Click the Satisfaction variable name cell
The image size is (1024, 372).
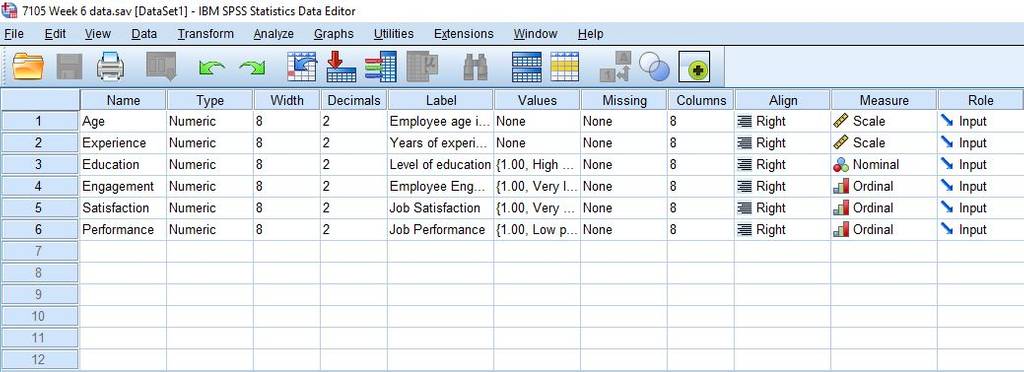123,208
